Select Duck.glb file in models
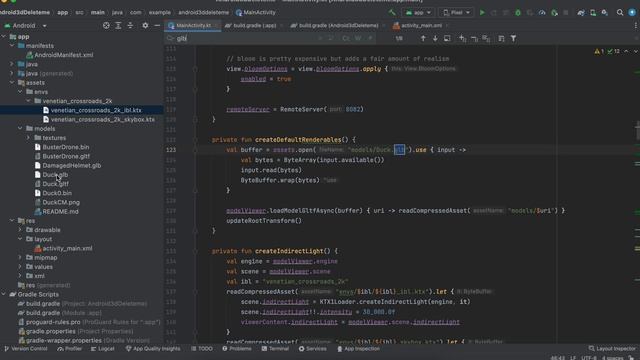Screen dimensions: 640x360 tap(56, 175)
